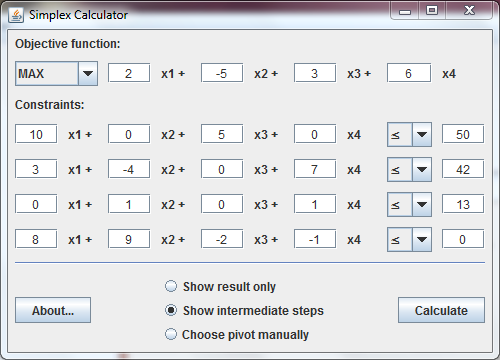Focus the objective x4 coefficient field showing 6
This screenshot has width=500, height=360.
click(x=409, y=73)
